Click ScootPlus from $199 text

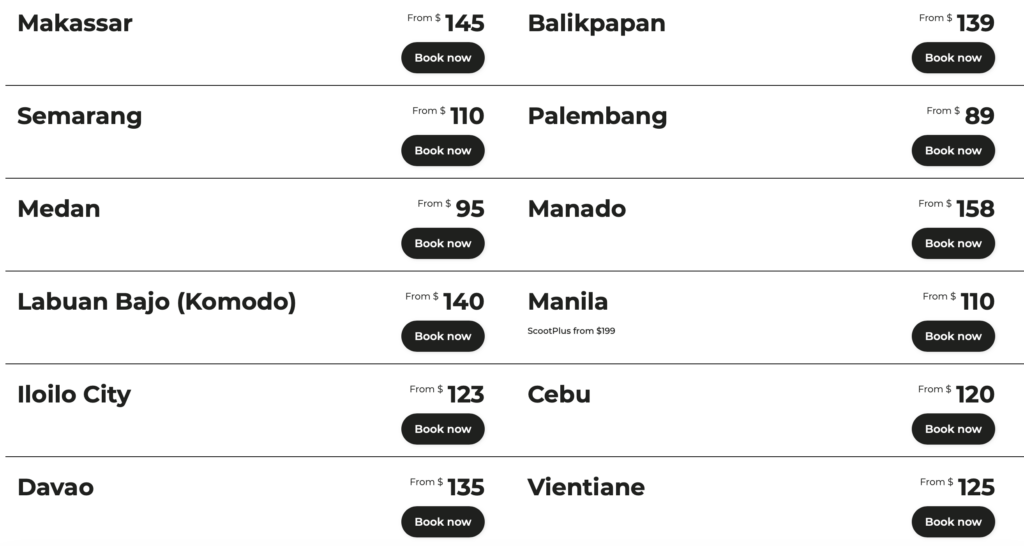pos(571,331)
